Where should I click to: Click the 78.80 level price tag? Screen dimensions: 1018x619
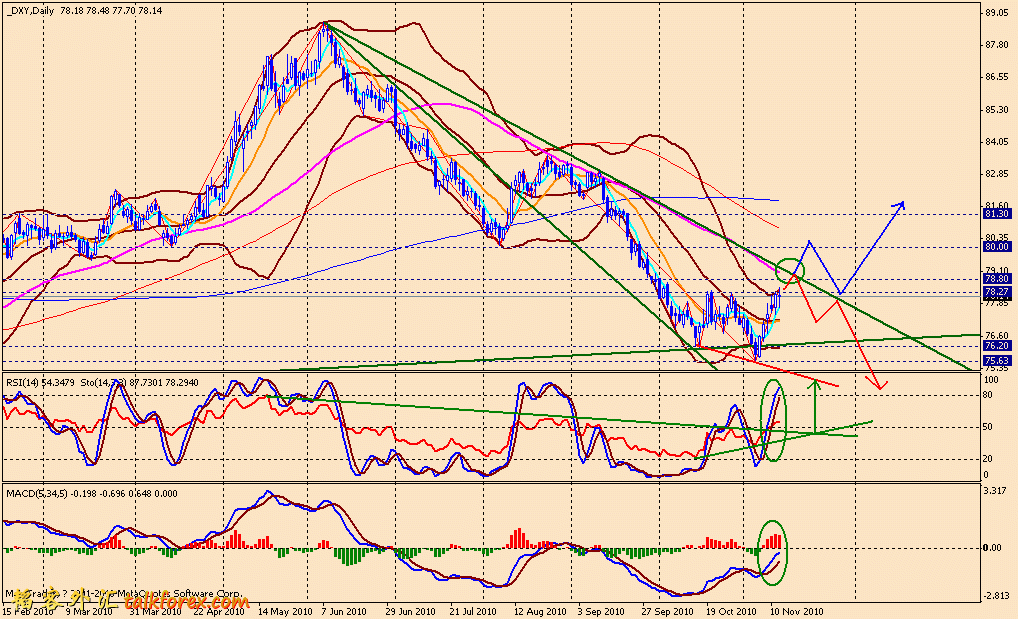pyautogui.click(x=997, y=279)
